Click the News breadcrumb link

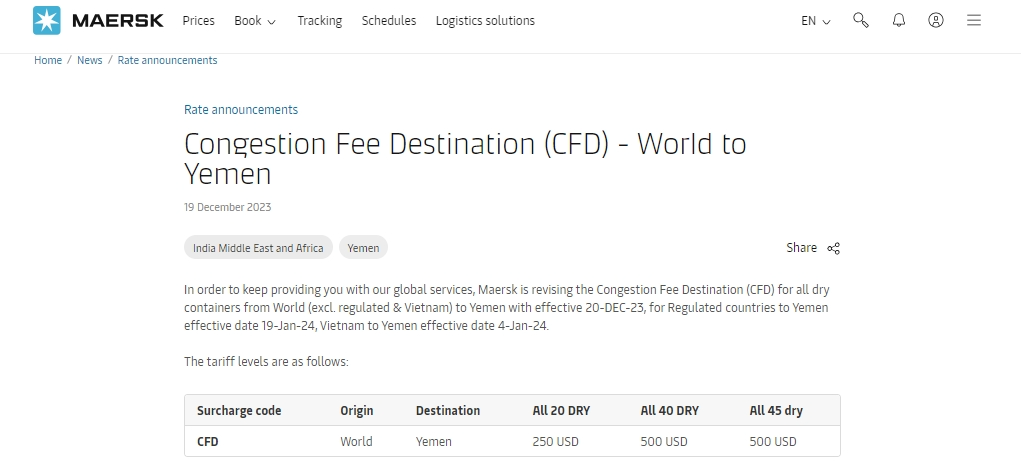90,60
